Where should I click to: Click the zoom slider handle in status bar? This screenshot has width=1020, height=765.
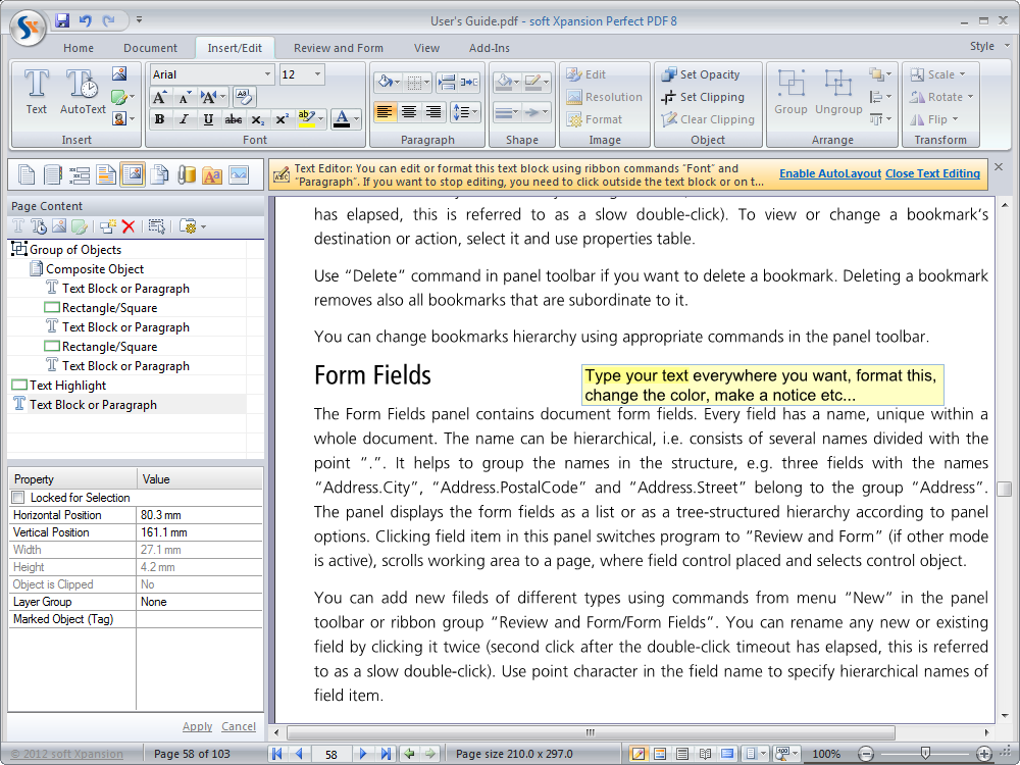925,754
